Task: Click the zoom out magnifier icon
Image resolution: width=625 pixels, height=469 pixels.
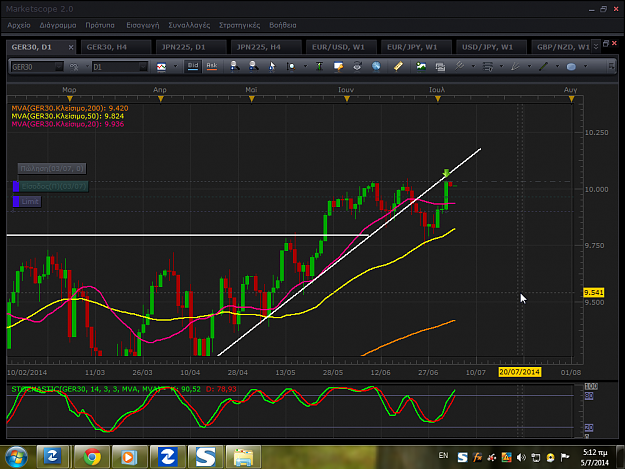Action: pyautogui.click(x=254, y=66)
